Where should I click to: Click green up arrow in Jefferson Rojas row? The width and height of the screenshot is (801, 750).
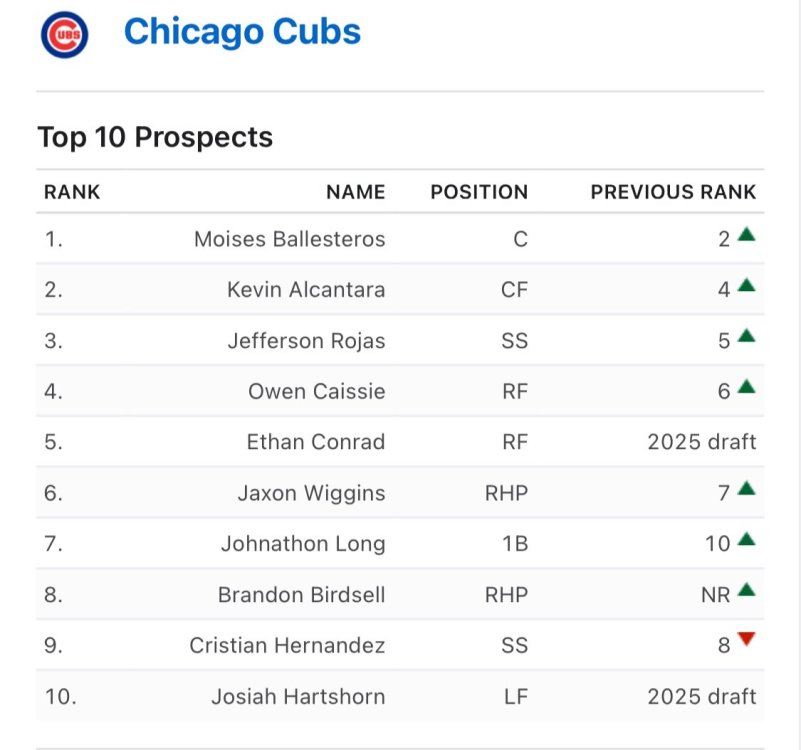pyautogui.click(x=746, y=336)
